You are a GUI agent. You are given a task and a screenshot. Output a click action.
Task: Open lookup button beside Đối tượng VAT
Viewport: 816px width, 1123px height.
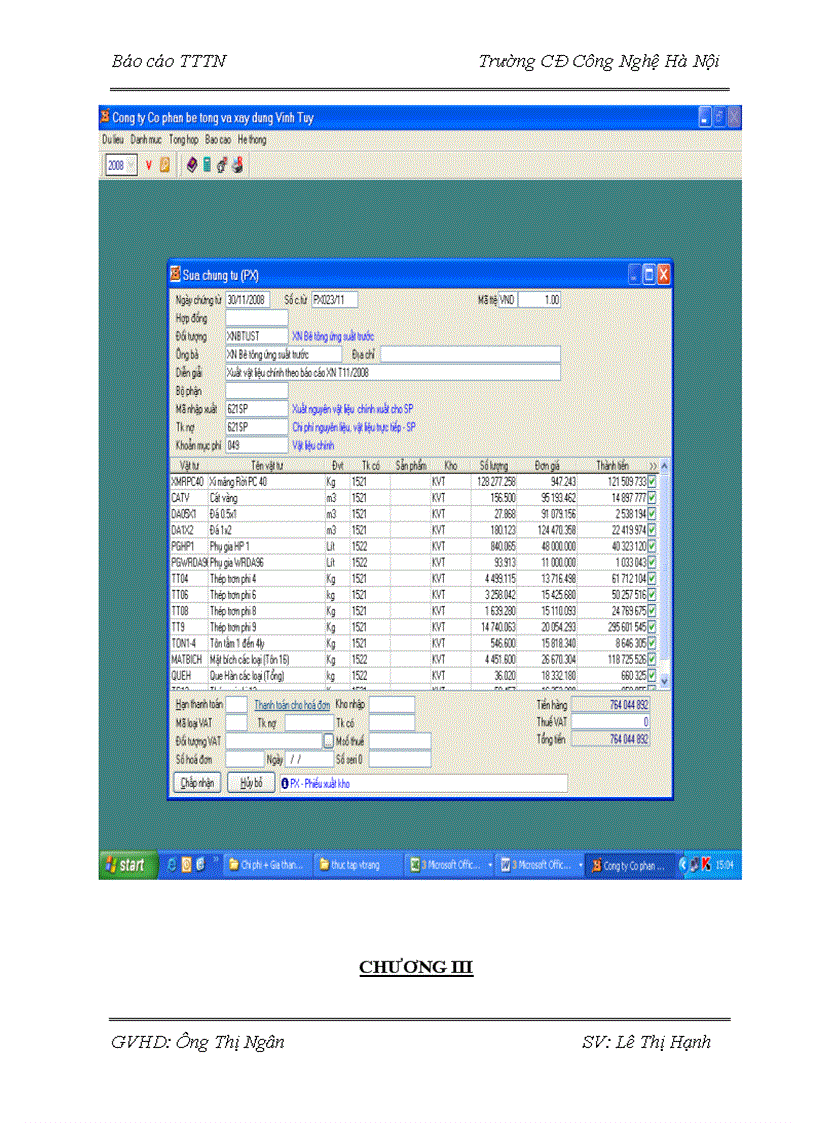coord(328,741)
